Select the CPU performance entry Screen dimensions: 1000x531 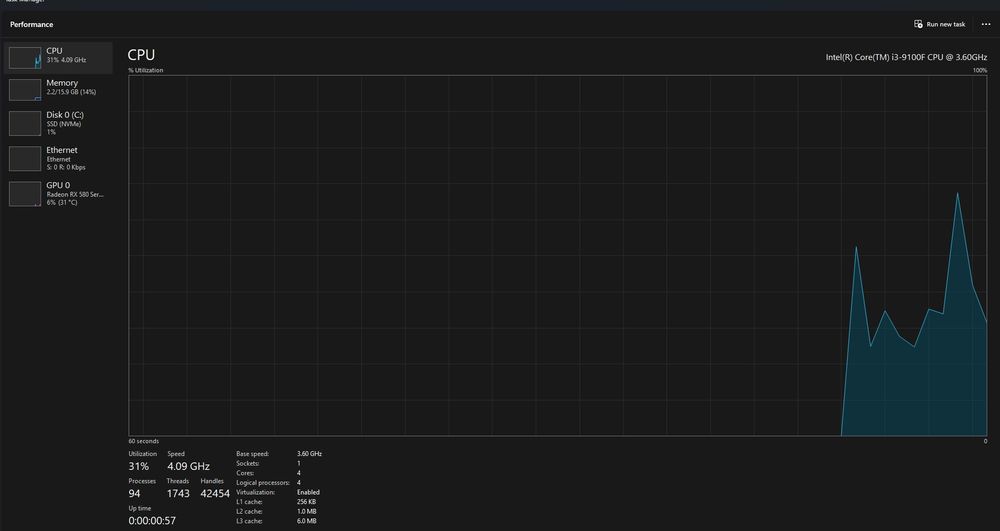58,58
